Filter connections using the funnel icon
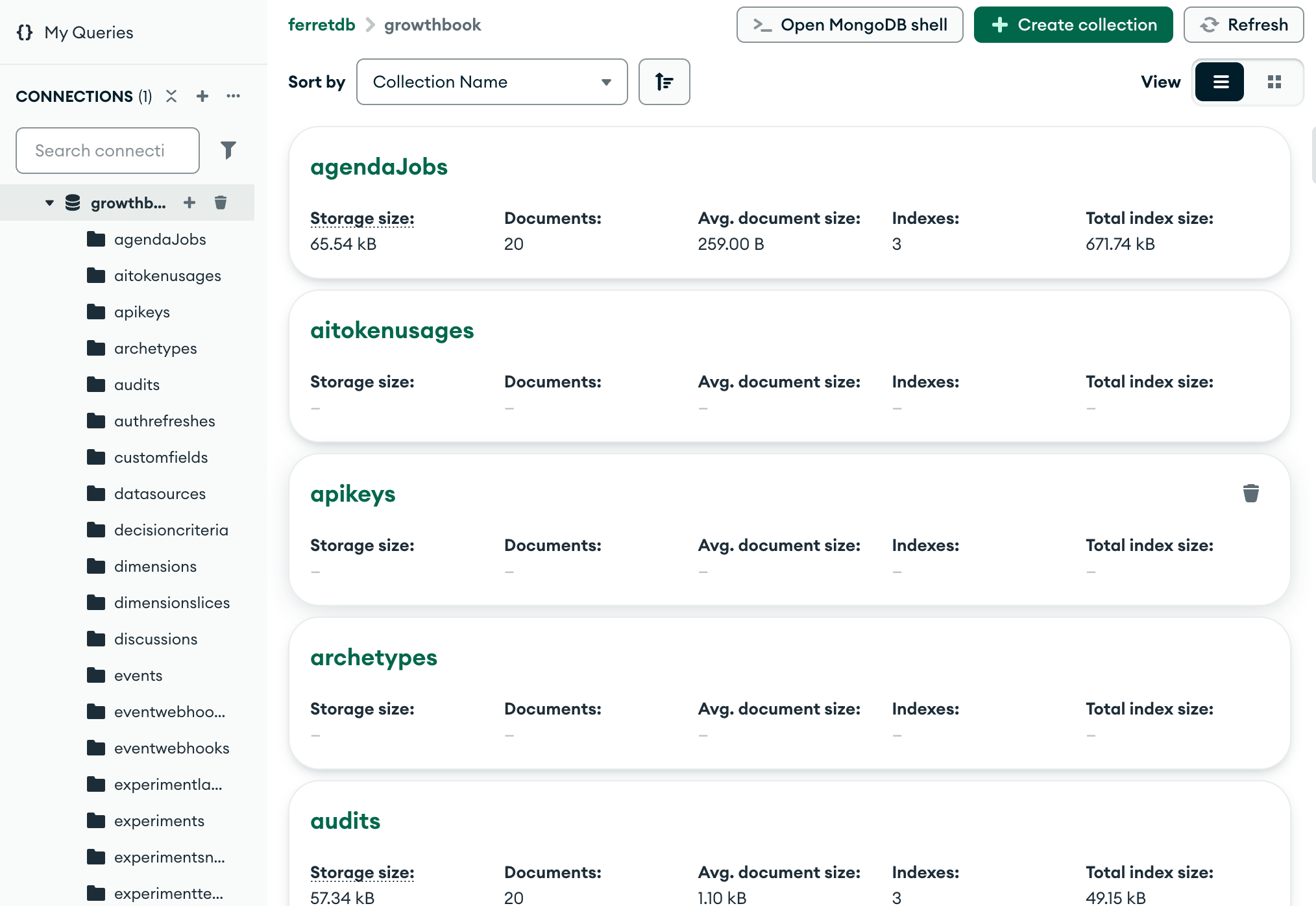Viewport: 1316px width, 906px height. point(228,150)
